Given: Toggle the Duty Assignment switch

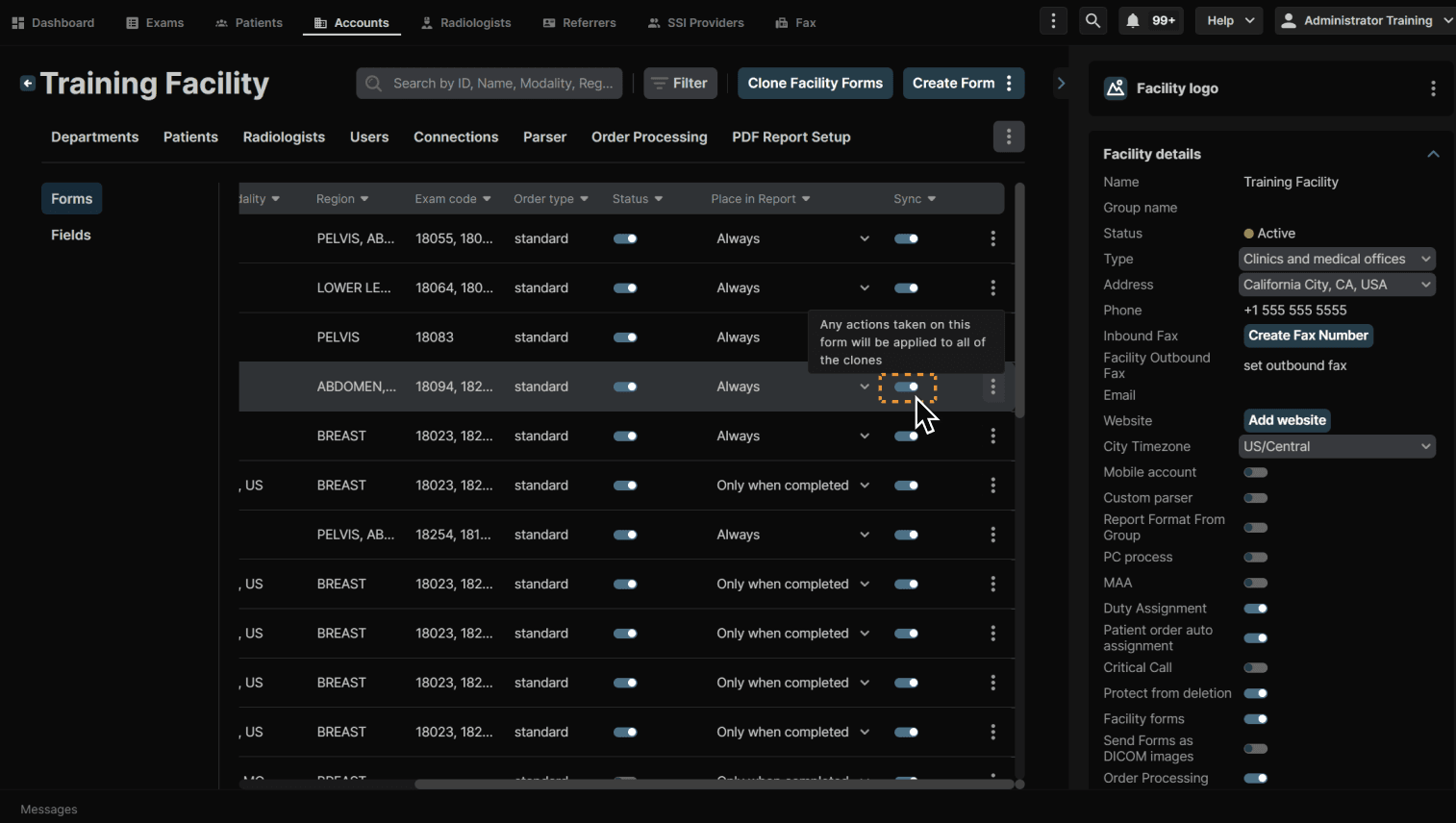Looking at the screenshot, I should tap(1255, 609).
